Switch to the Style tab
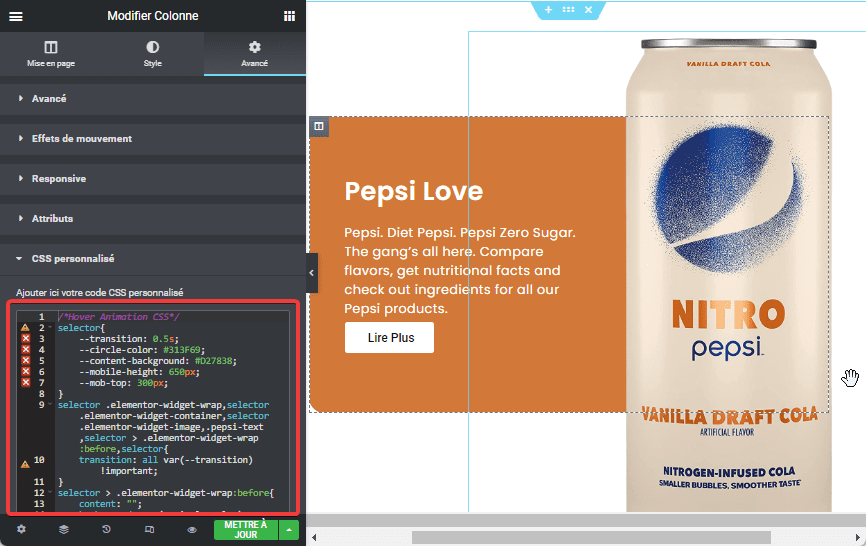866x546 pixels. click(152, 54)
